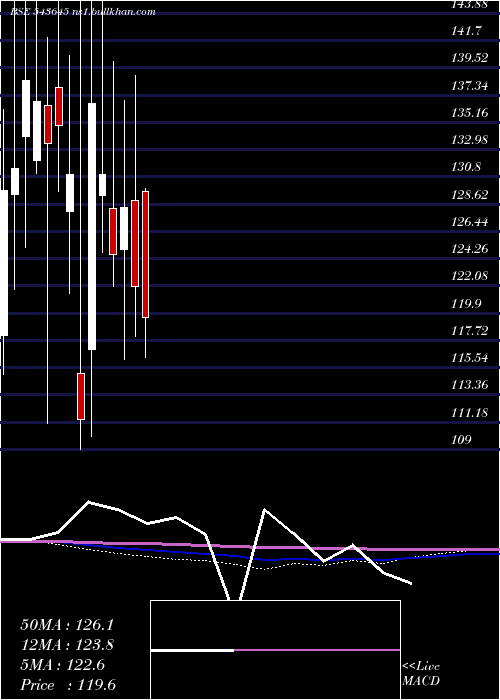Click the 119.9 price axis label
The width and height of the screenshot is (500, 700).
(x=467, y=304)
